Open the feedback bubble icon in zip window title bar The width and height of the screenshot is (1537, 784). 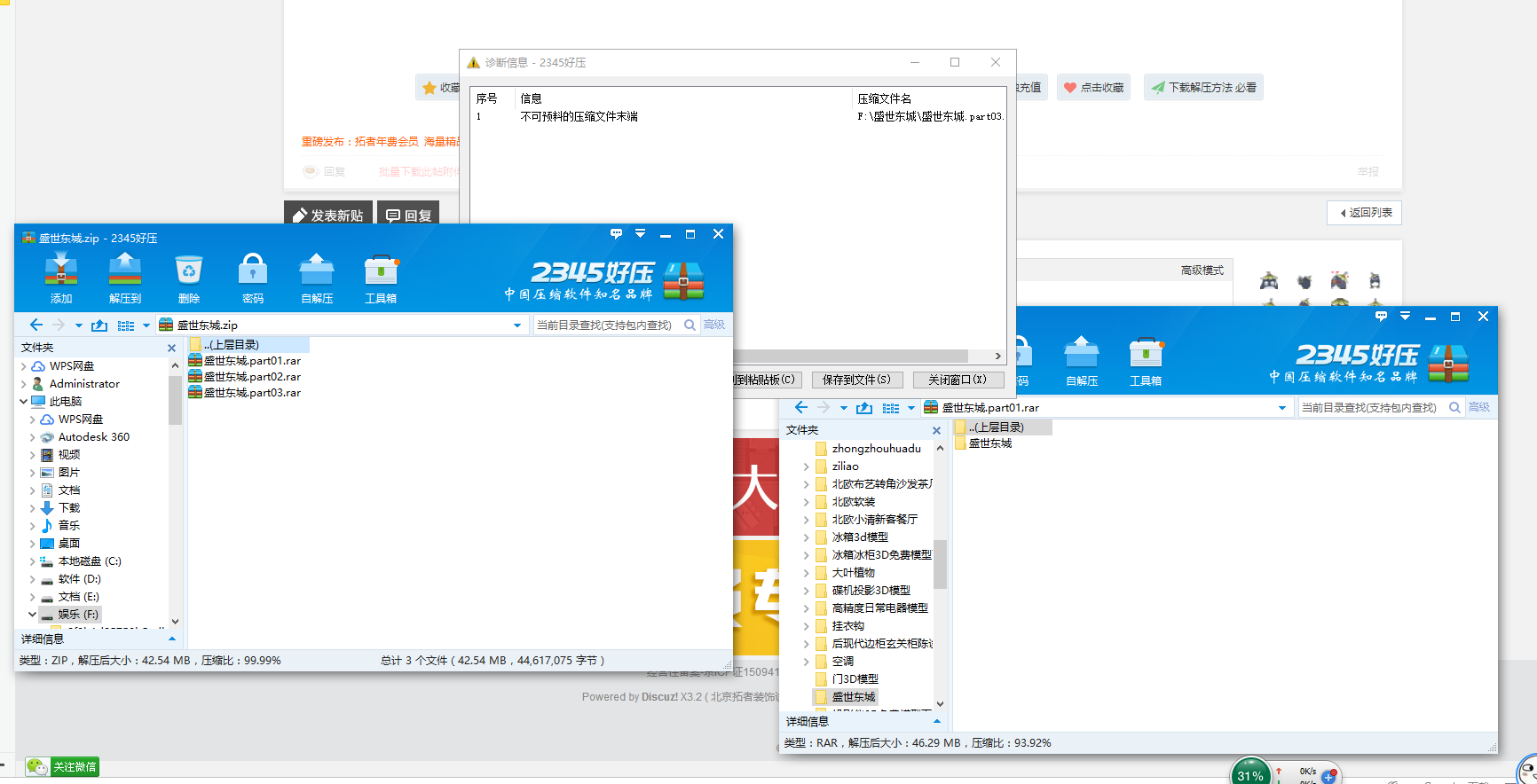point(616,234)
